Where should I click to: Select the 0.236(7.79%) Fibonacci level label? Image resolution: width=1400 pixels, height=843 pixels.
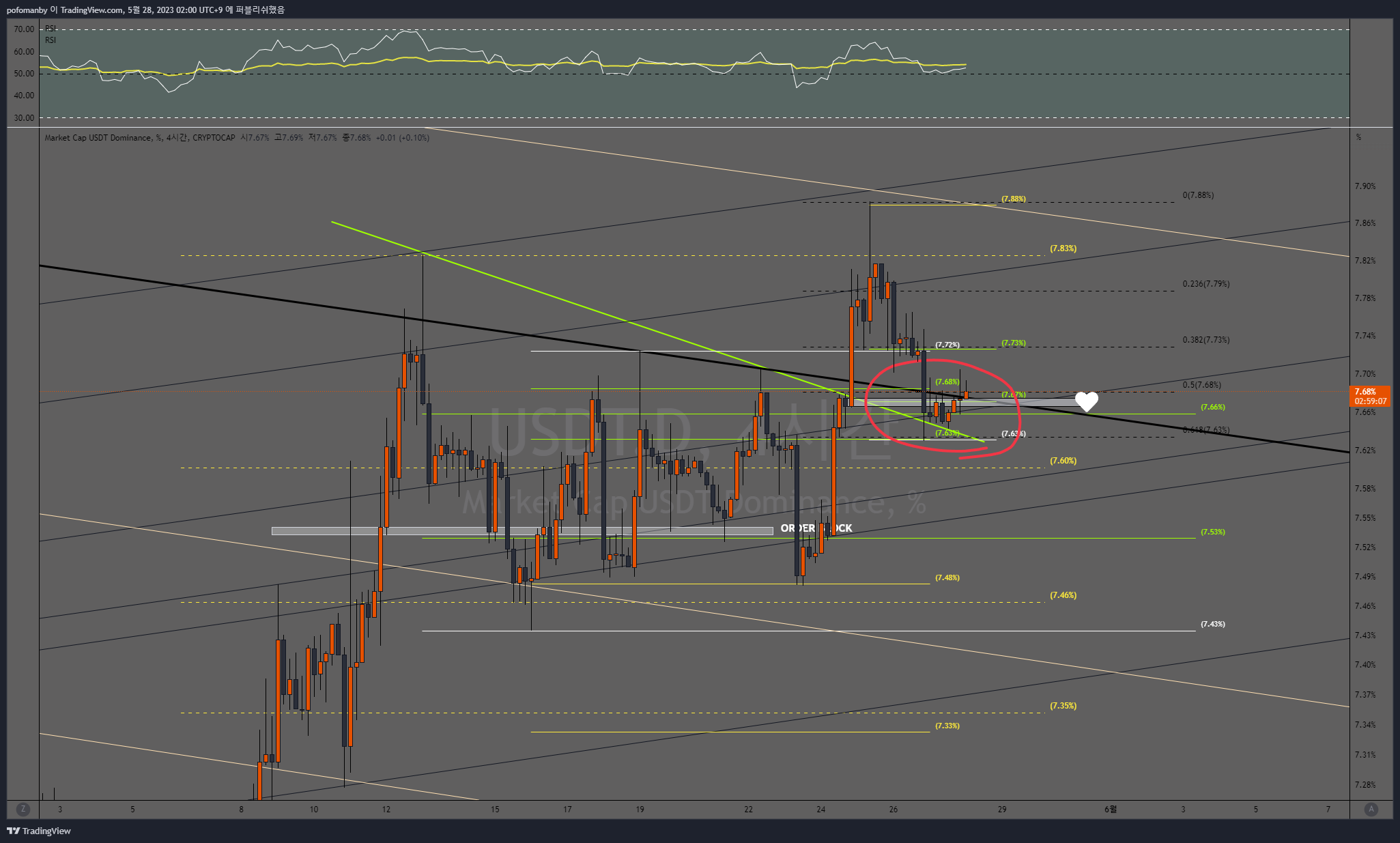(1206, 284)
